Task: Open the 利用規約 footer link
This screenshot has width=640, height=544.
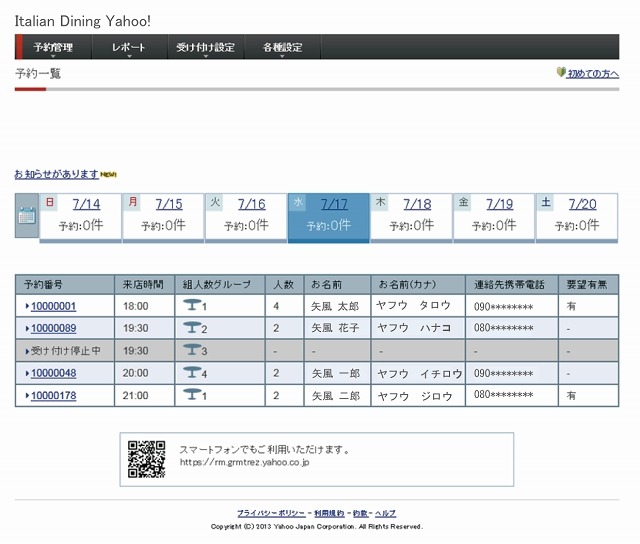Action: [x=329, y=513]
